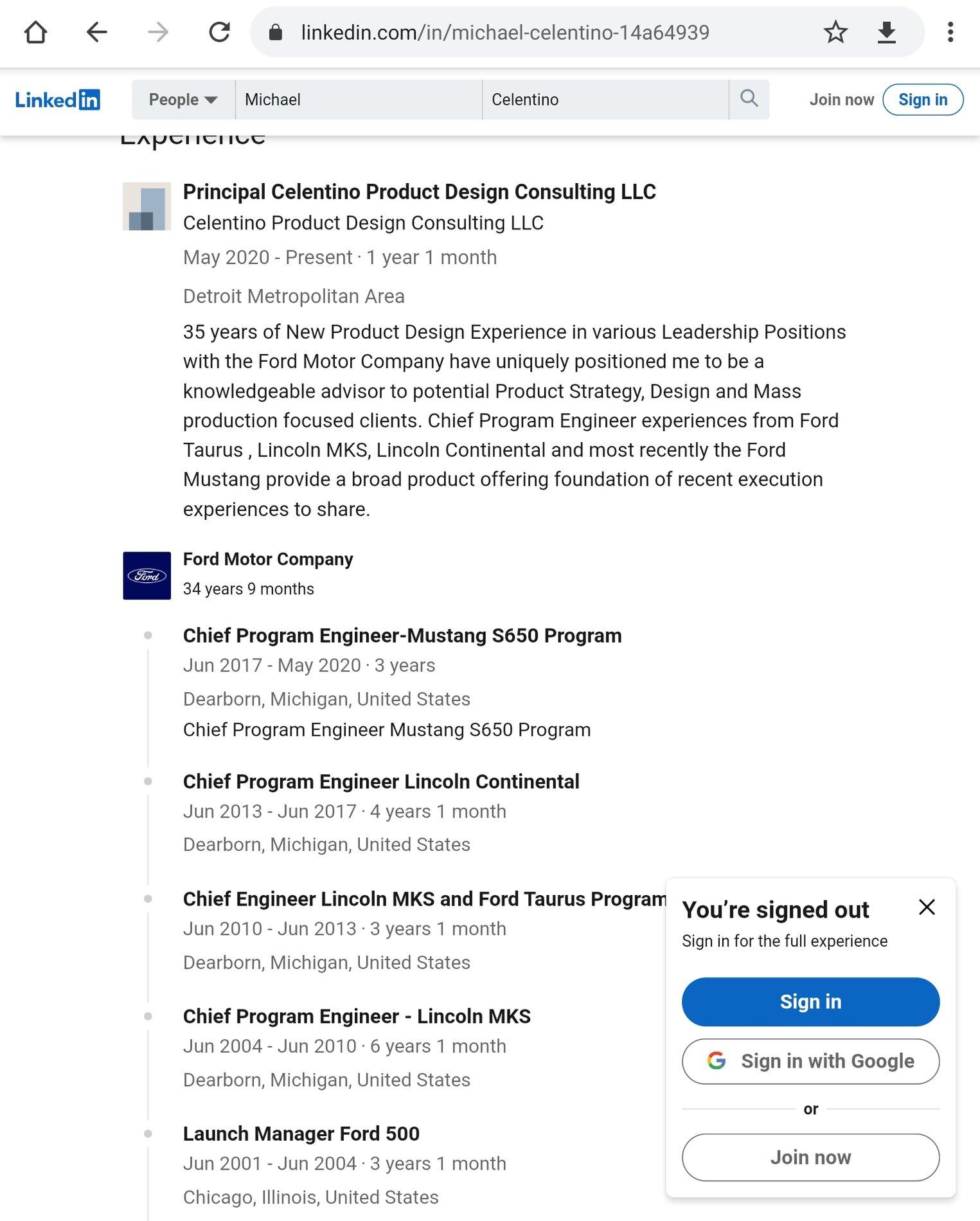The width and height of the screenshot is (980, 1221).
Task: Tap the browser home icon
Action: (x=35, y=32)
